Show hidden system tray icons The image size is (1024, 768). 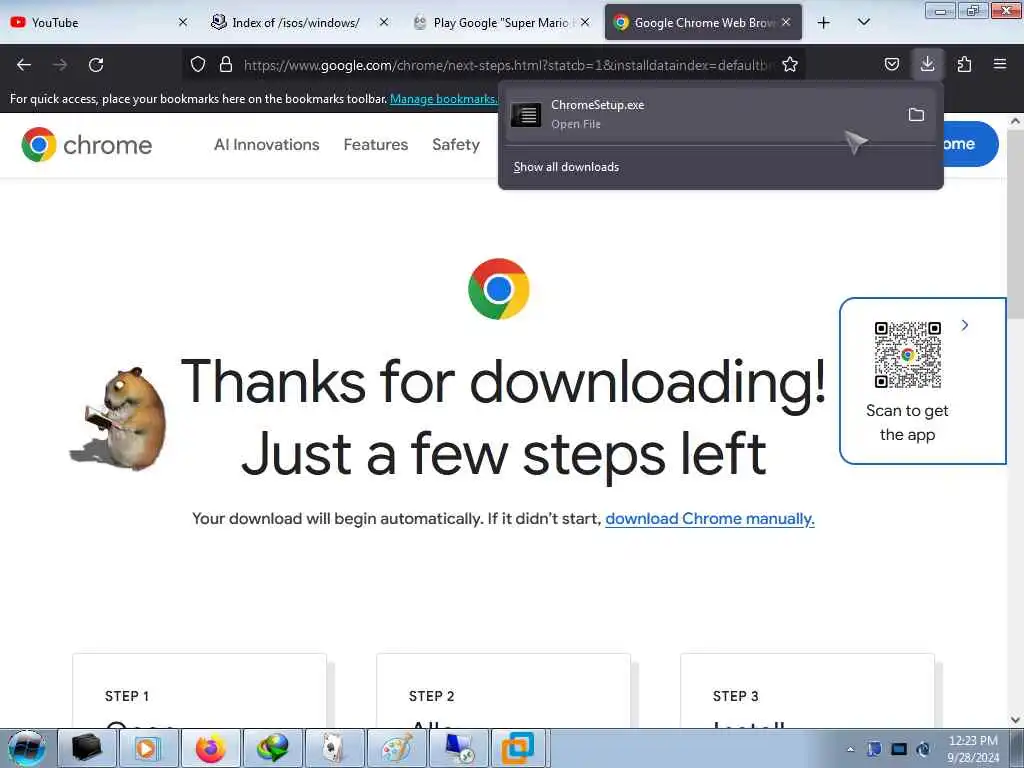[850, 750]
